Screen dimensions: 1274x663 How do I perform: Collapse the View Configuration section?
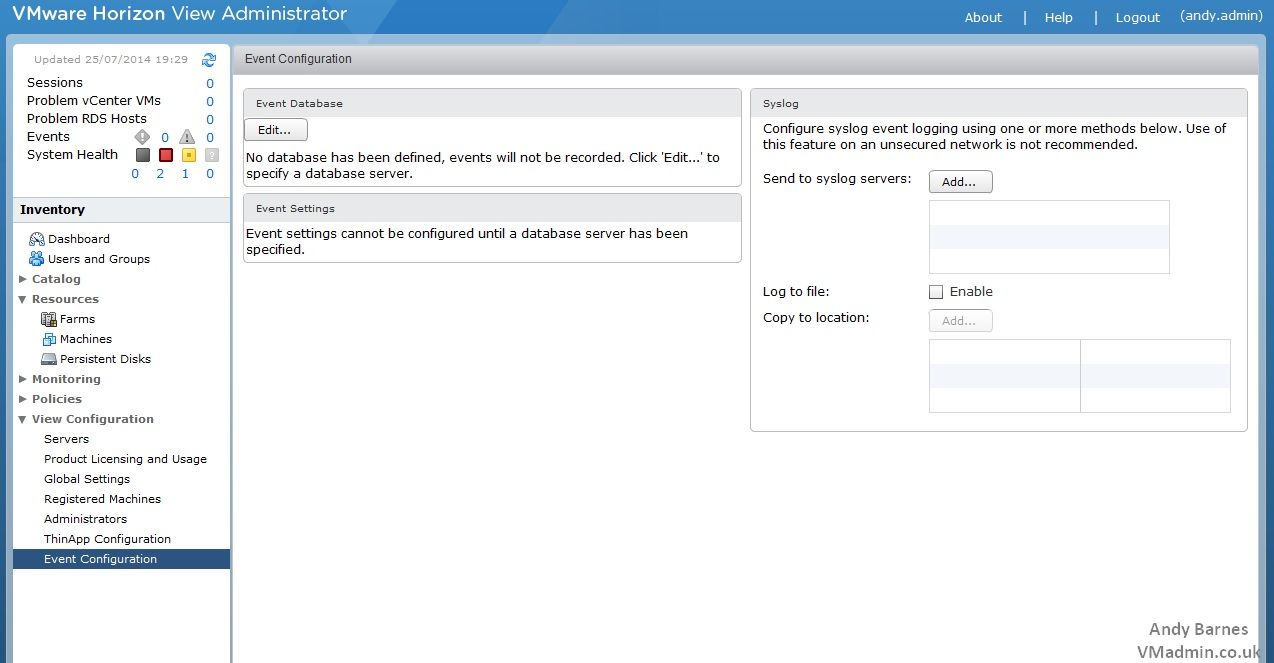23,419
